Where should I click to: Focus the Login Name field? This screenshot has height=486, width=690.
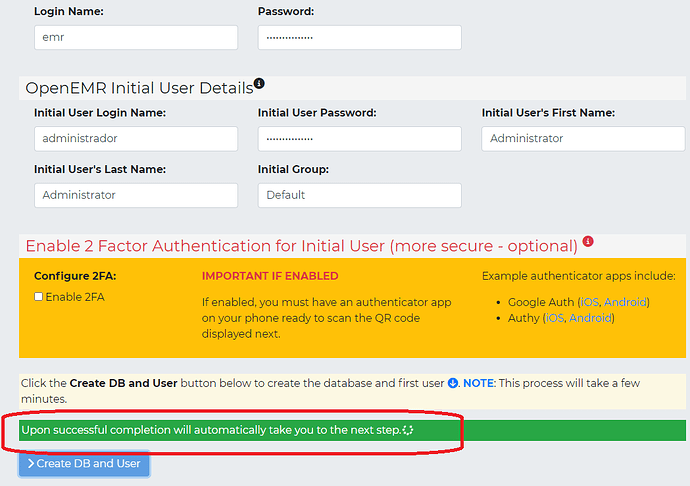(136, 37)
